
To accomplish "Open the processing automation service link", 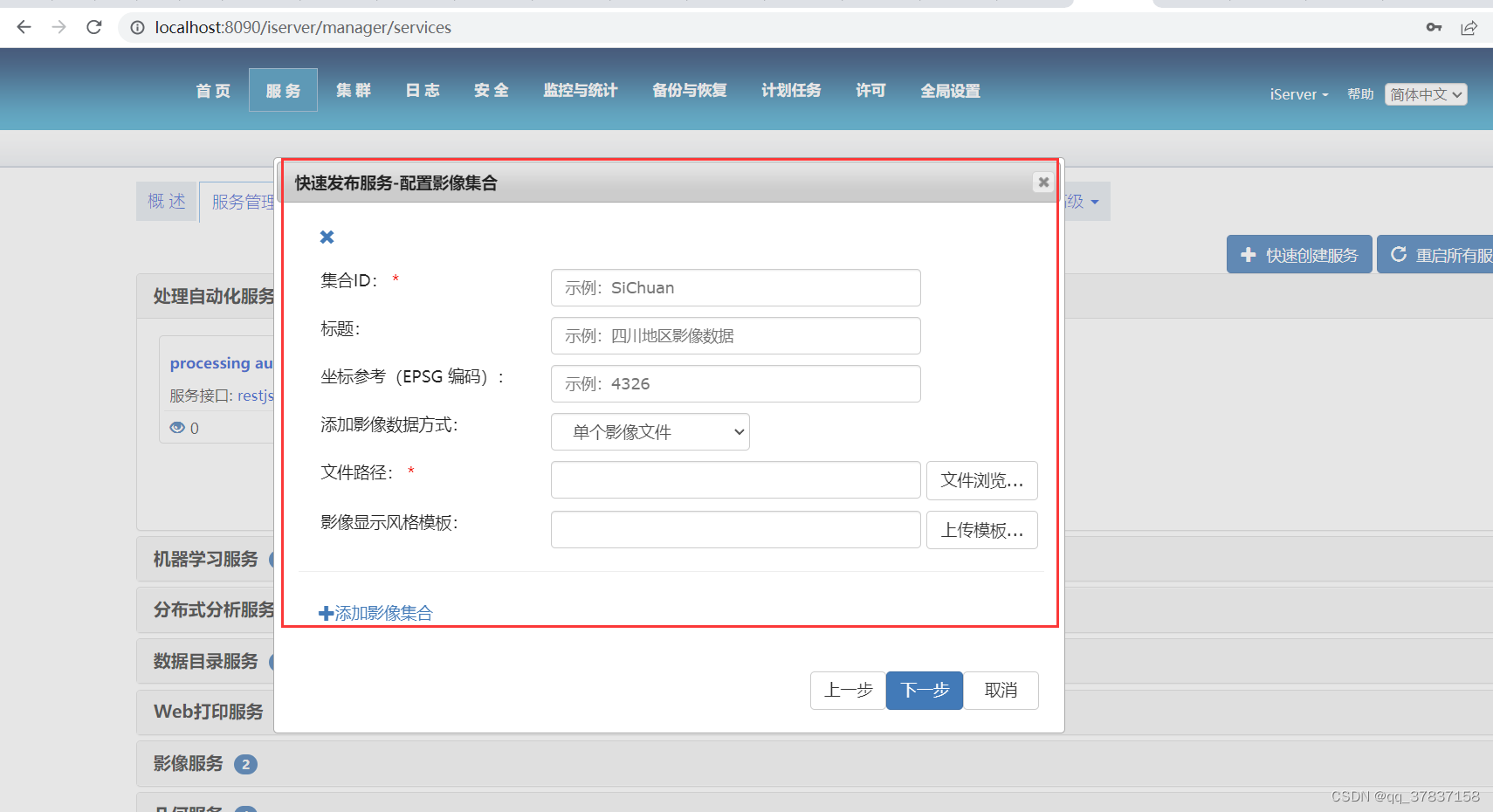I will click(222, 362).
